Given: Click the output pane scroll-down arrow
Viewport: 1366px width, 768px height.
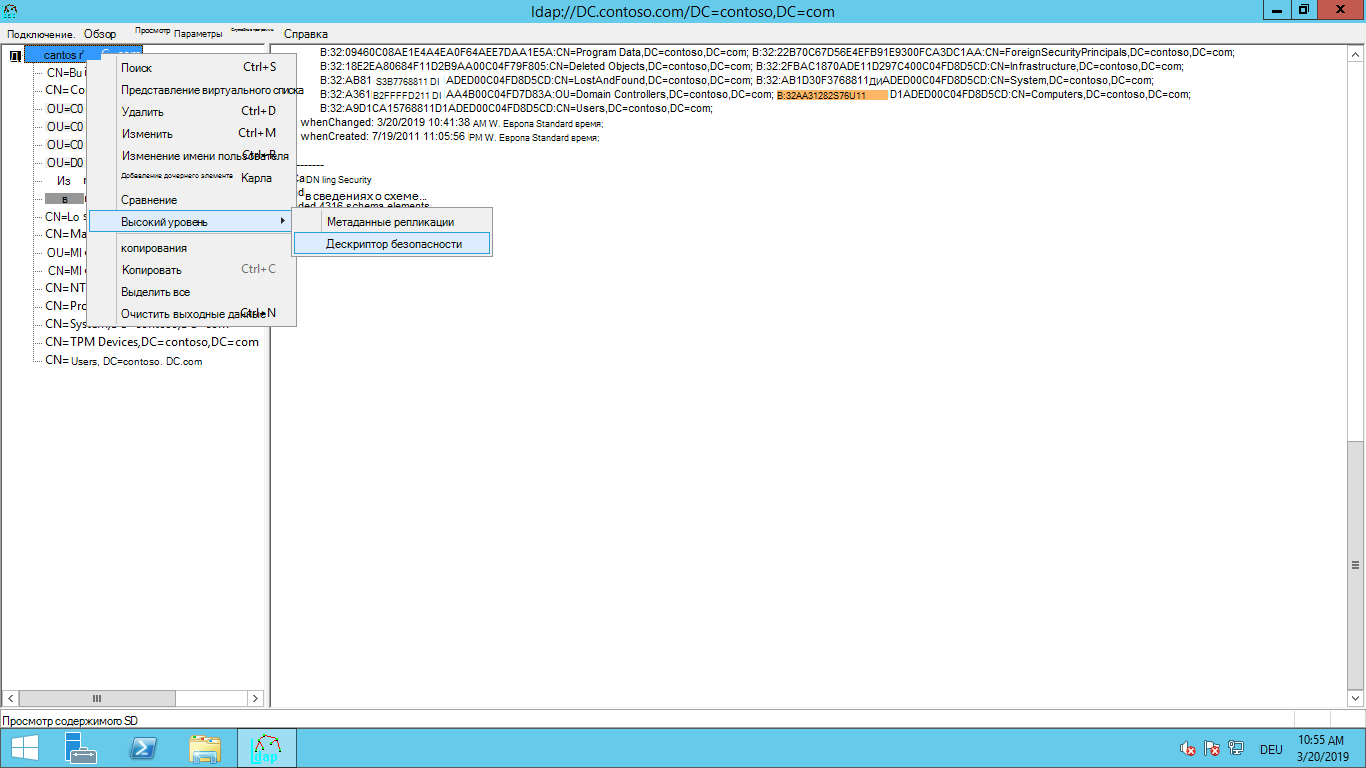Looking at the screenshot, I should [1355, 698].
